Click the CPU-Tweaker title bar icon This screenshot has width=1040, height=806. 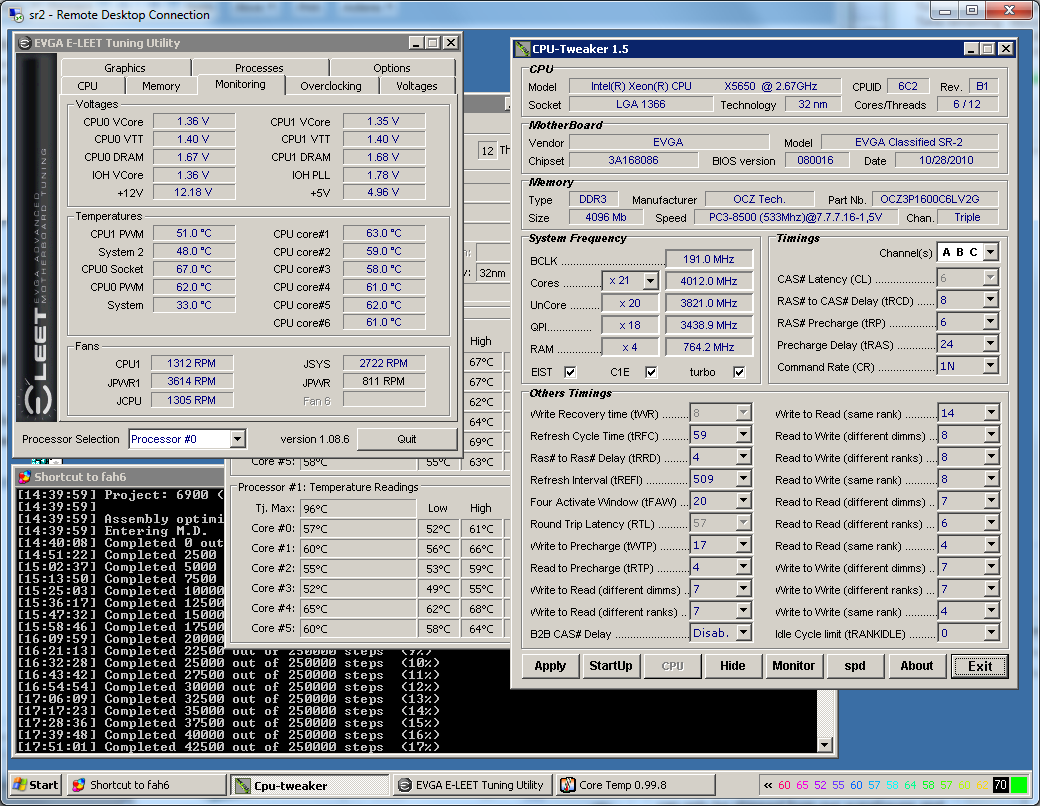point(523,49)
